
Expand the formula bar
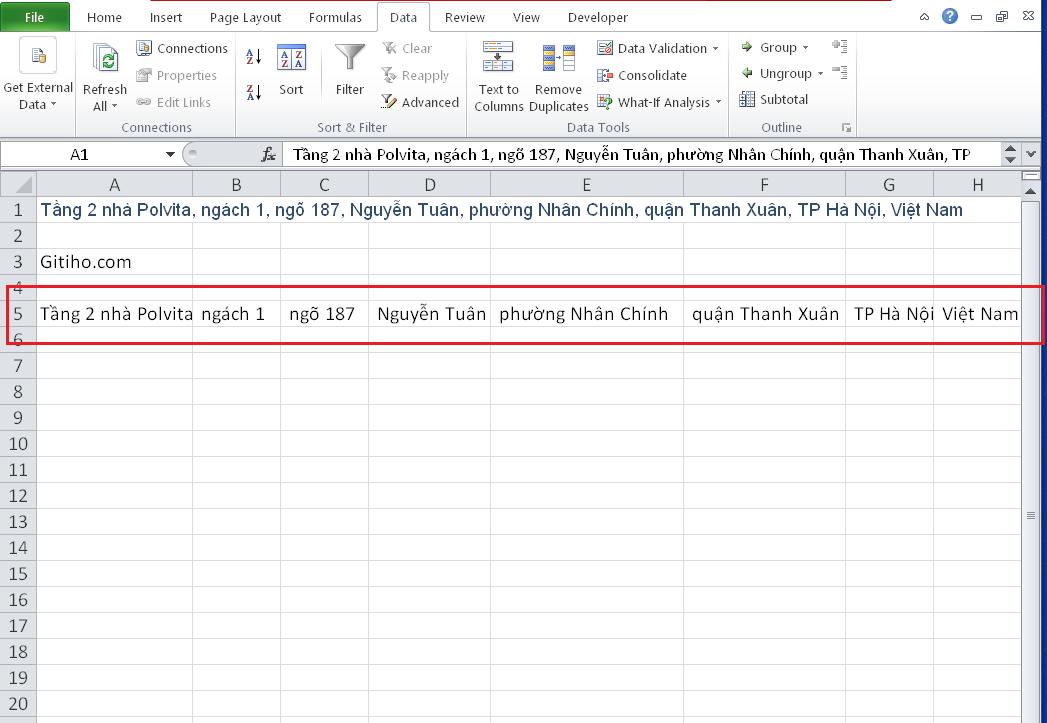[1031, 154]
